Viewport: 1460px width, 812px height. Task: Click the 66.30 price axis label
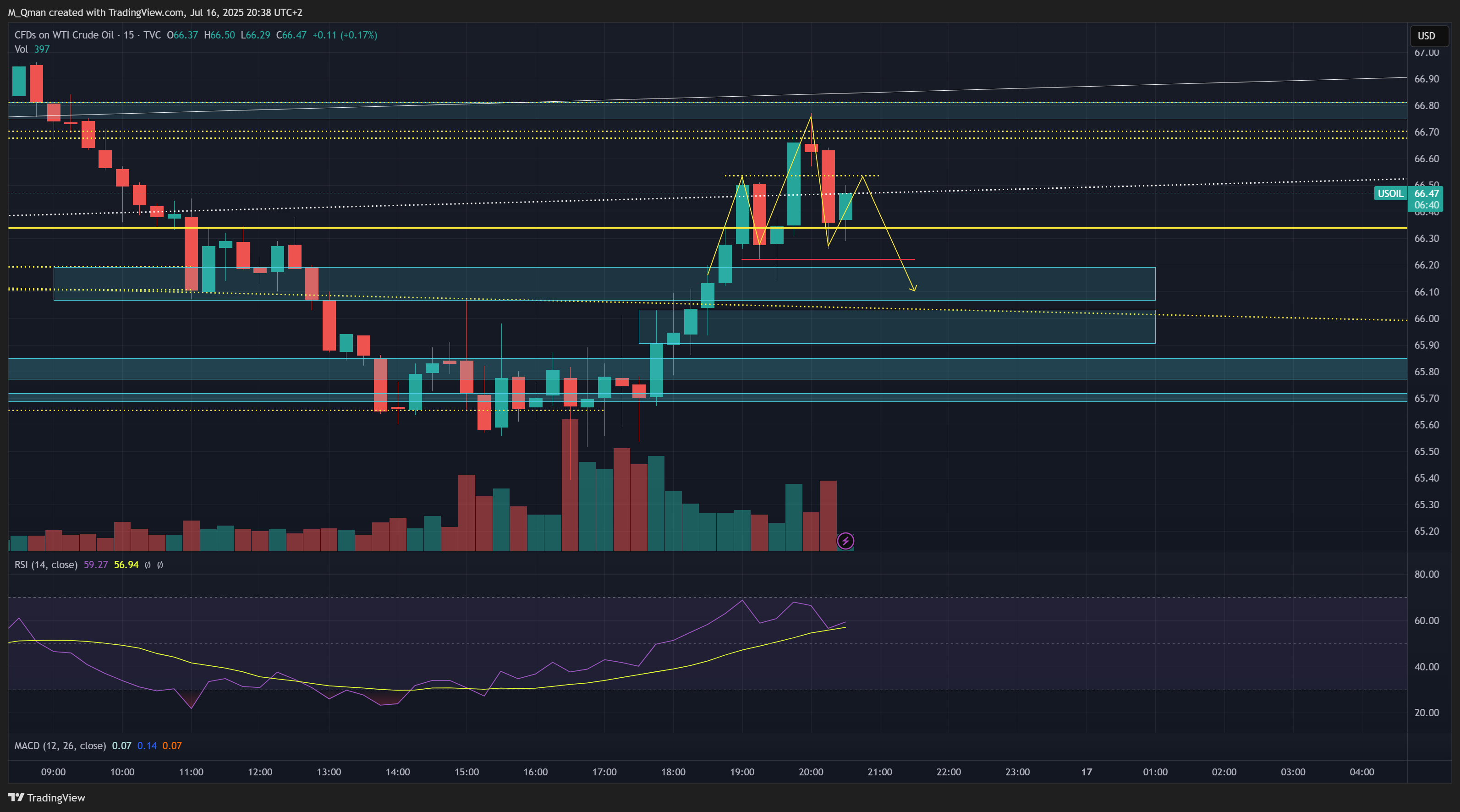tap(1426, 239)
